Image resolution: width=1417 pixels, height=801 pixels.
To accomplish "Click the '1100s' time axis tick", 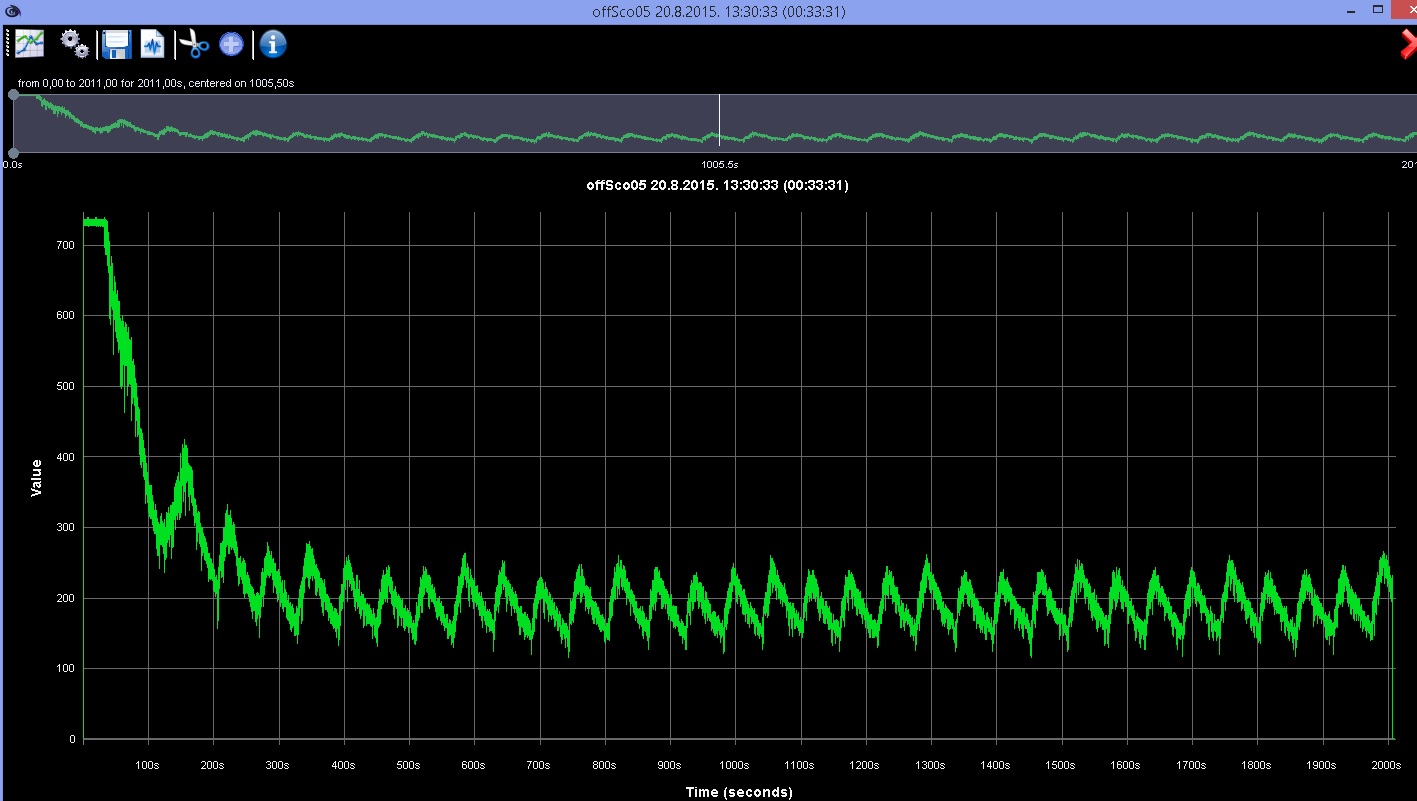I will pyautogui.click(x=800, y=765).
